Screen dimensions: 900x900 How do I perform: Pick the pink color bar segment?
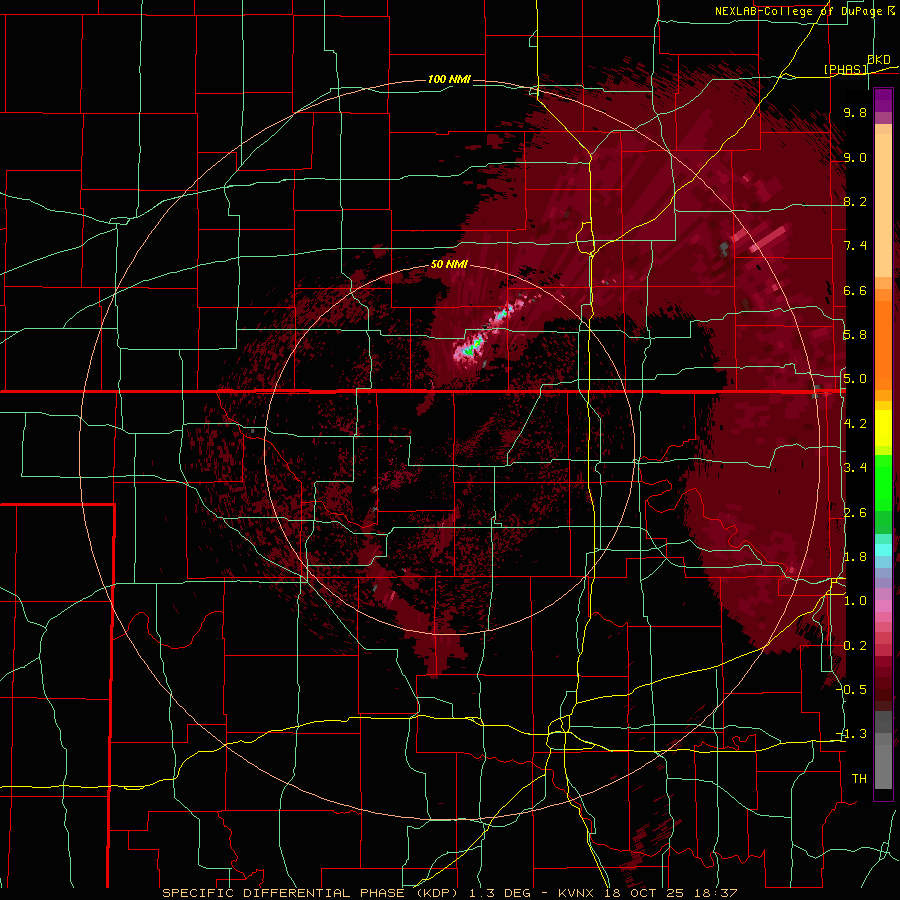coord(883,606)
